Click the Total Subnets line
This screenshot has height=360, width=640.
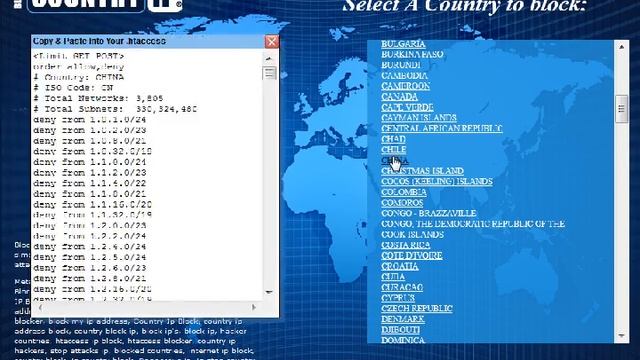tap(115, 109)
